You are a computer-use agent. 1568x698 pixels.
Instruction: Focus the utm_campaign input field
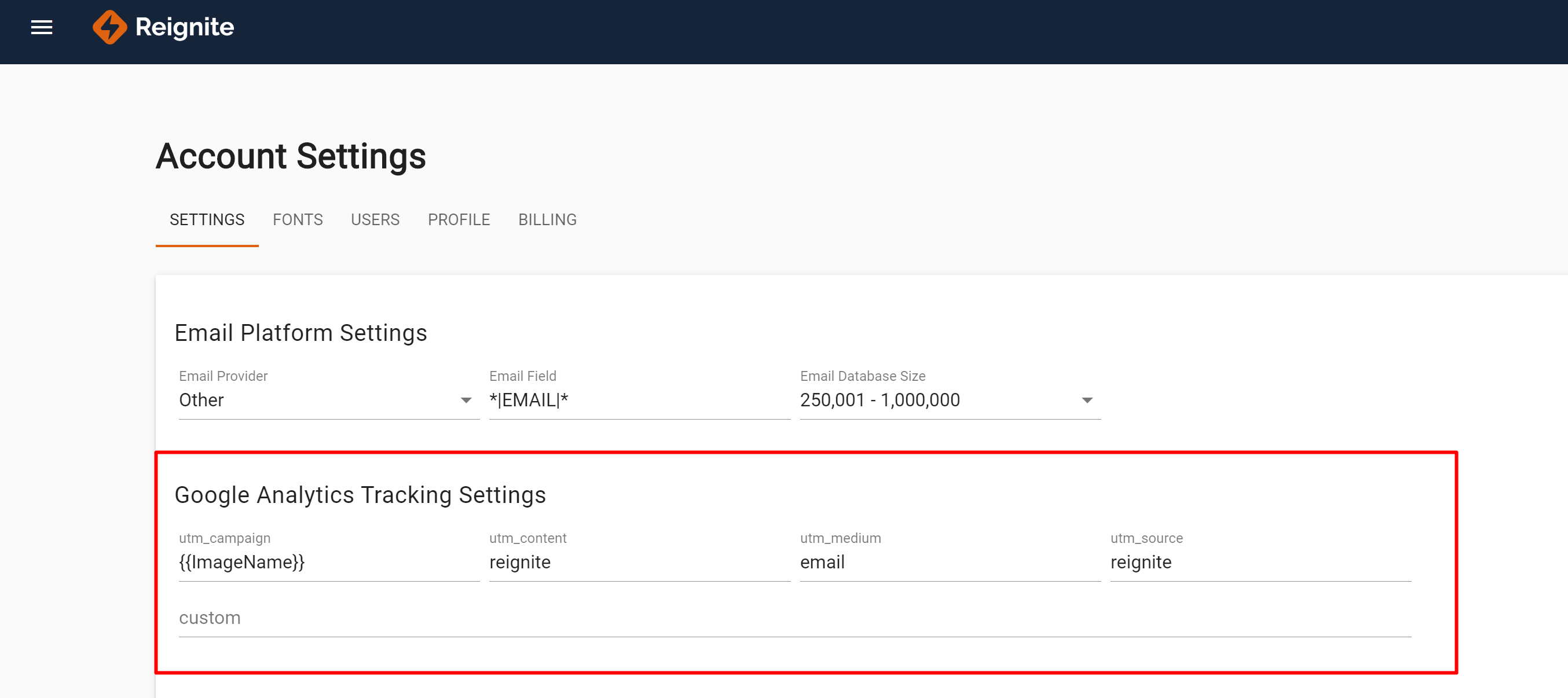point(329,563)
